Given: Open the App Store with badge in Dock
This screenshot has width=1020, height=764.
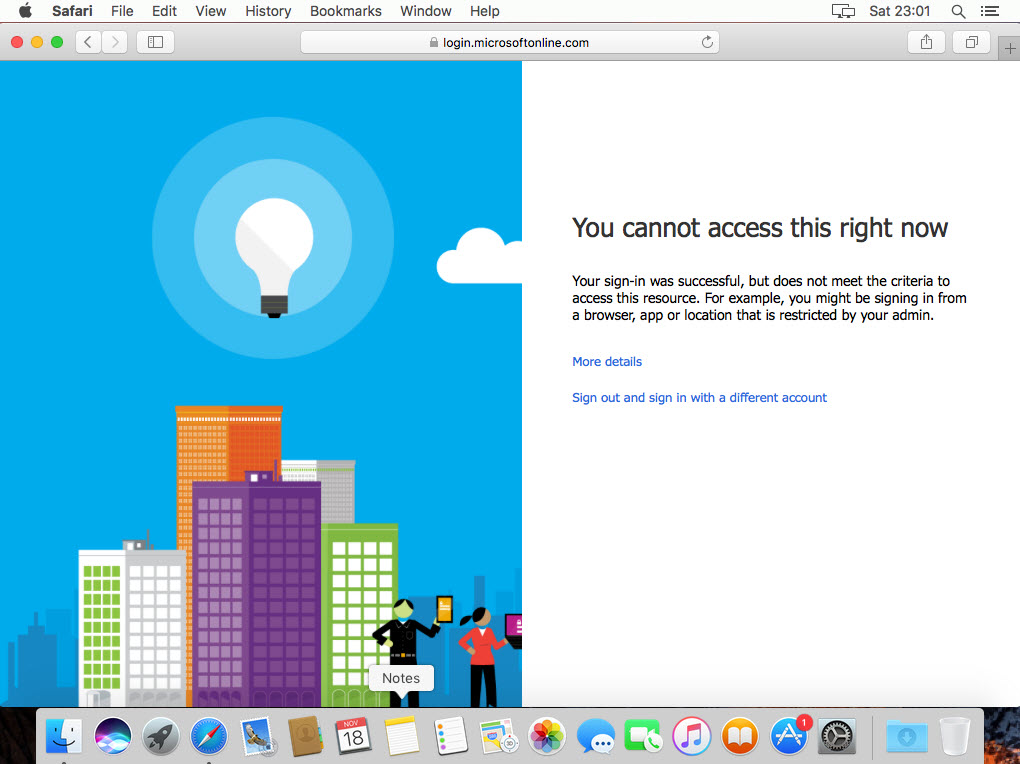Looking at the screenshot, I should pyautogui.click(x=789, y=737).
